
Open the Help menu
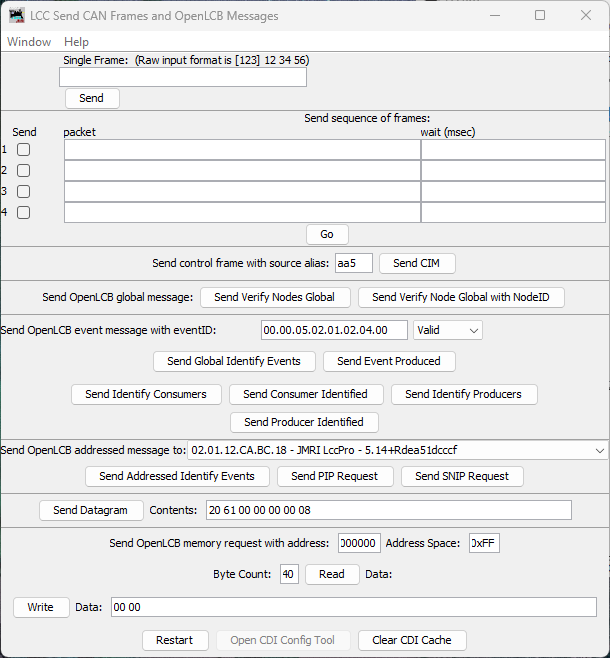click(76, 42)
